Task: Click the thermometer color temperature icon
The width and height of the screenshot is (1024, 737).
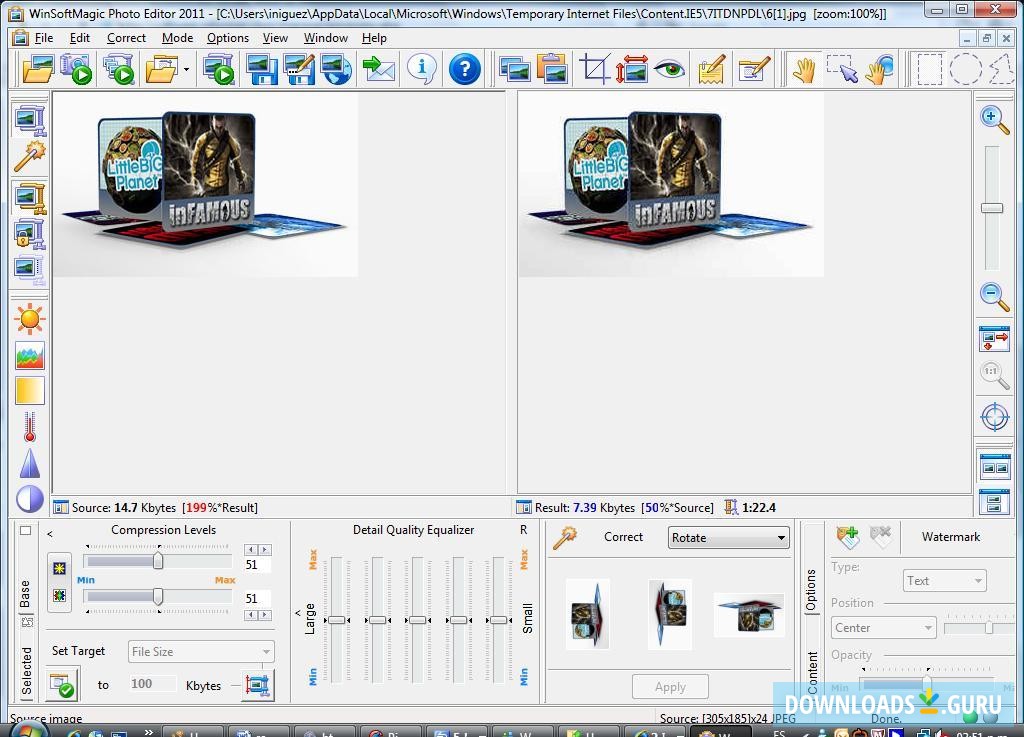Action: (x=29, y=427)
